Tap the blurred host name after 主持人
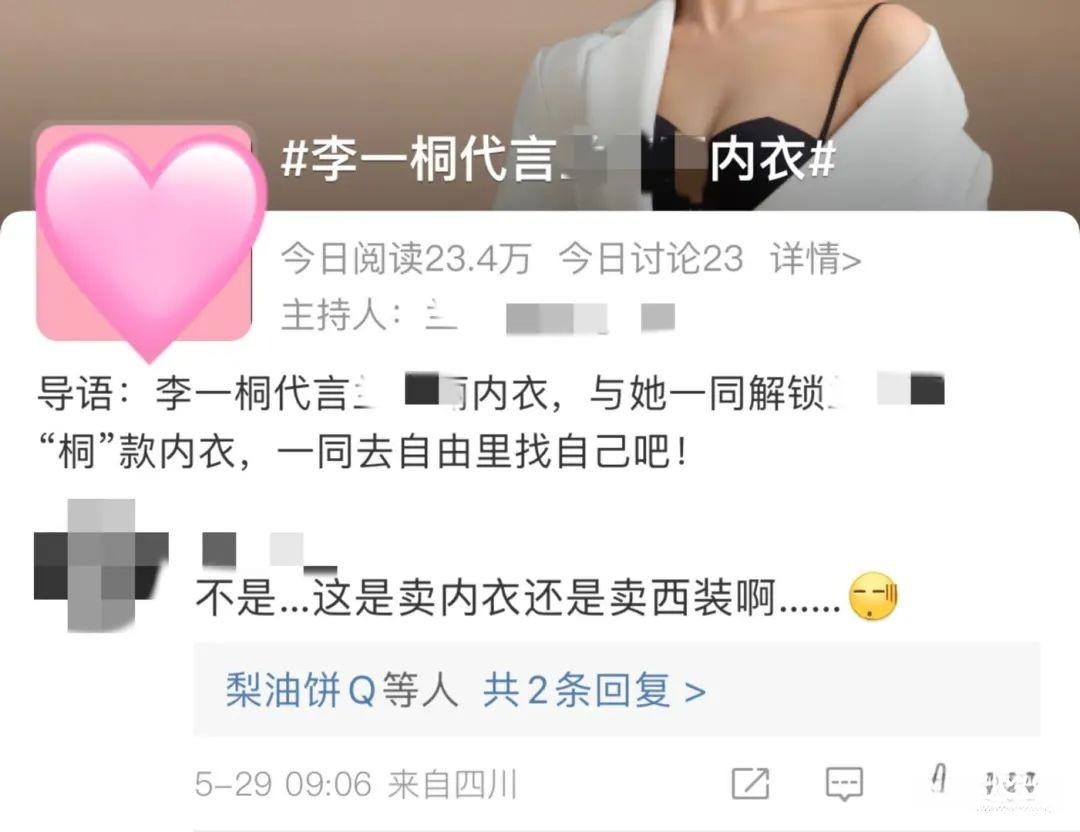Image resolution: width=1080 pixels, height=832 pixels. point(550,317)
